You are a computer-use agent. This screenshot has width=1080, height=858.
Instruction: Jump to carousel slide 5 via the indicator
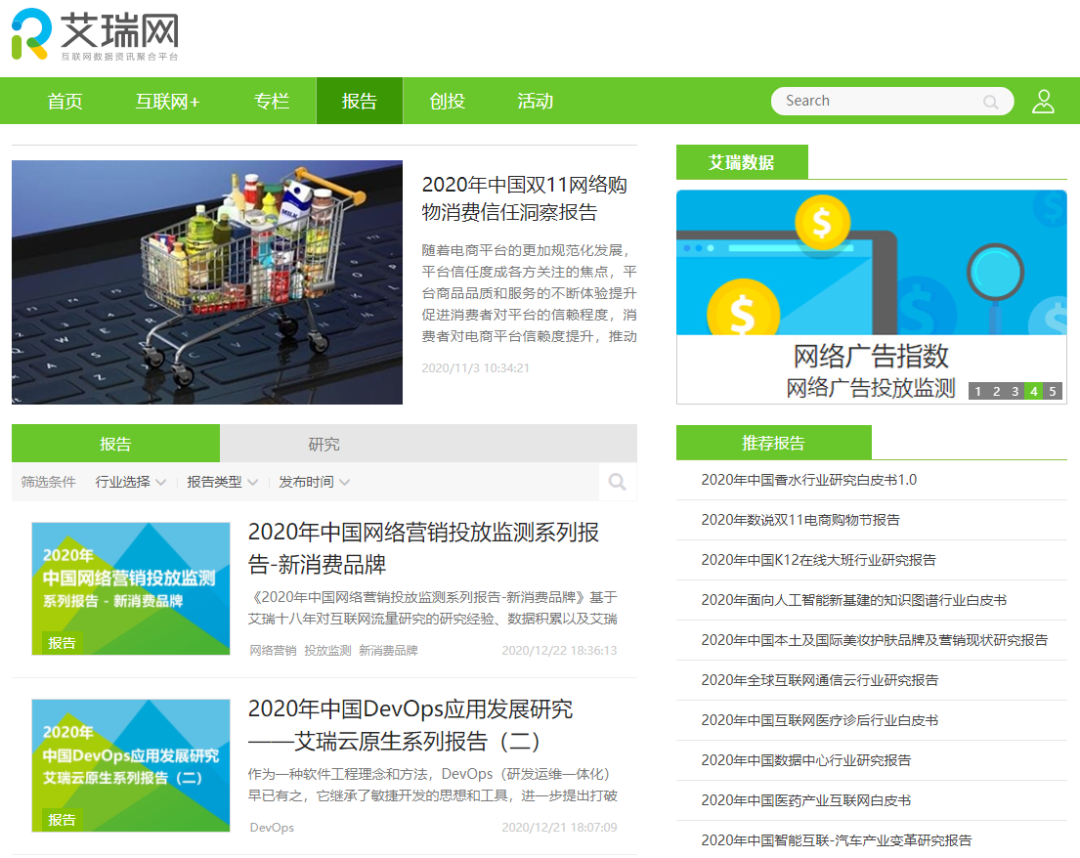click(1052, 391)
